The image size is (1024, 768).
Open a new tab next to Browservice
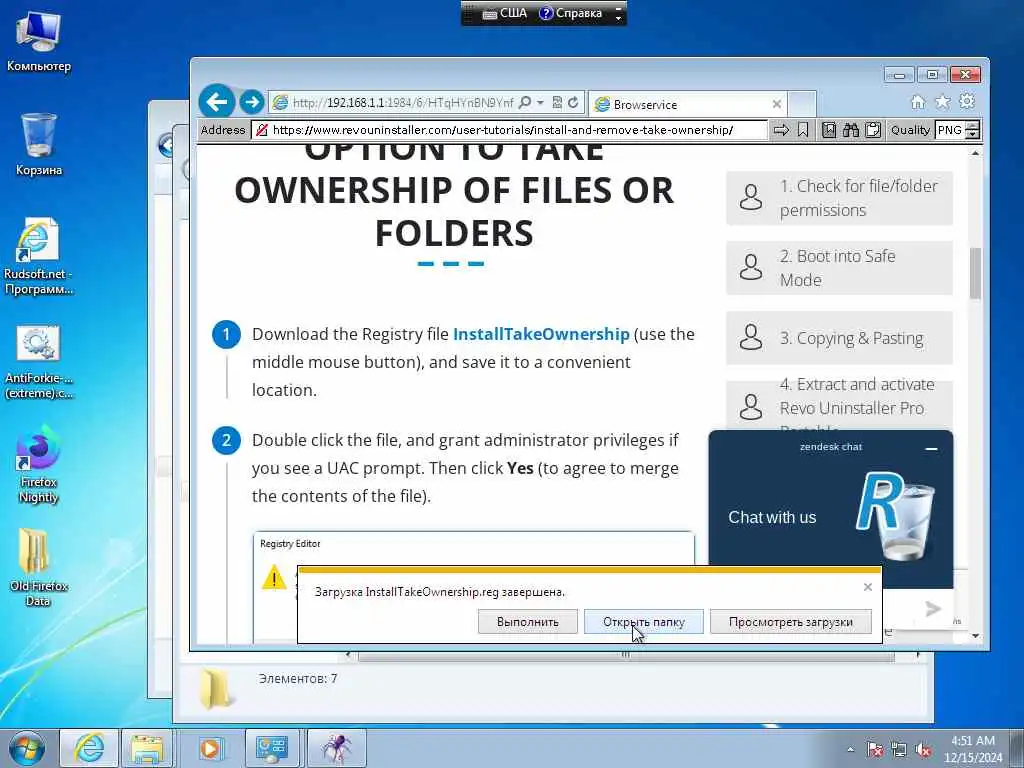pyautogui.click(x=802, y=104)
